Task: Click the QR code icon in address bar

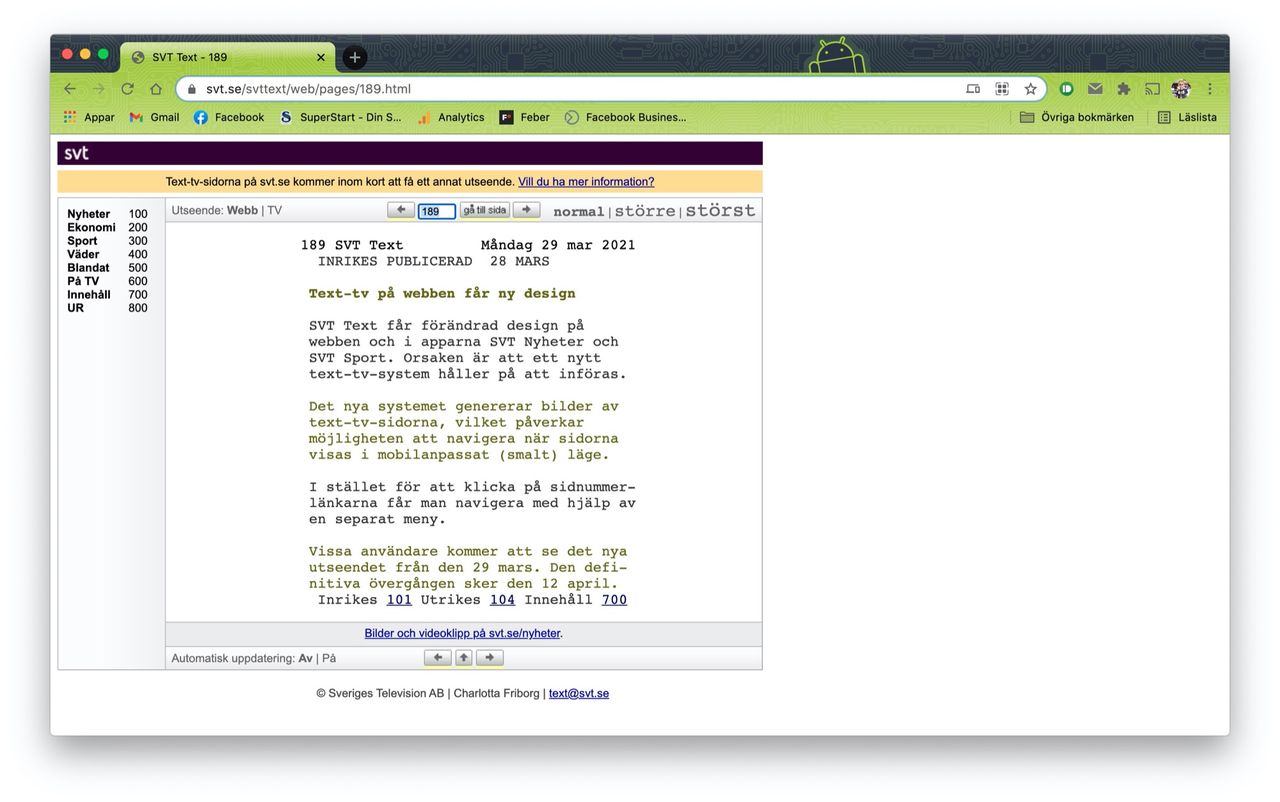Action: click(x=1002, y=89)
